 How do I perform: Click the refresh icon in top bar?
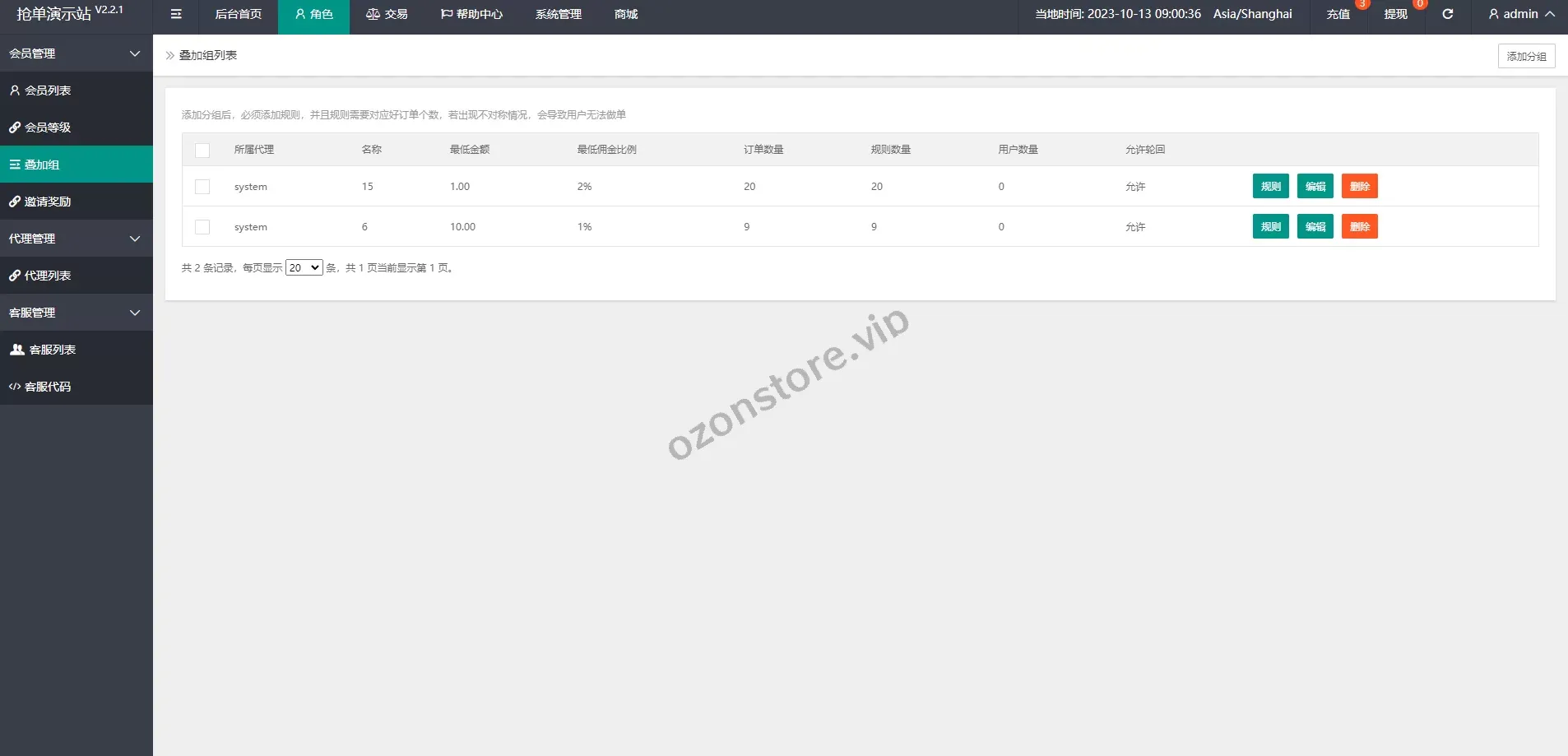[x=1448, y=14]
